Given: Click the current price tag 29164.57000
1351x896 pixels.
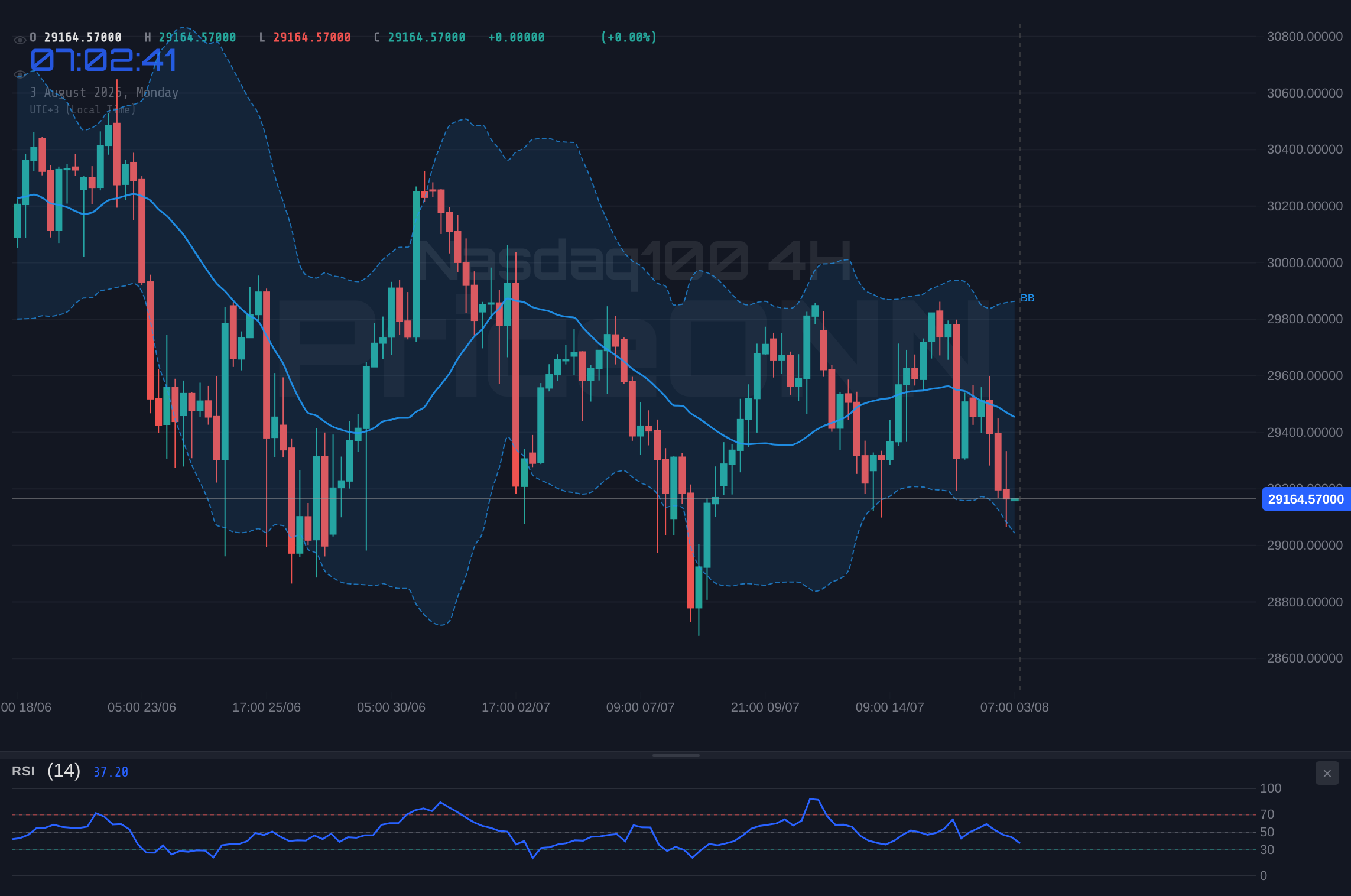Looking at the screenshot, I should pos(1306,499).
